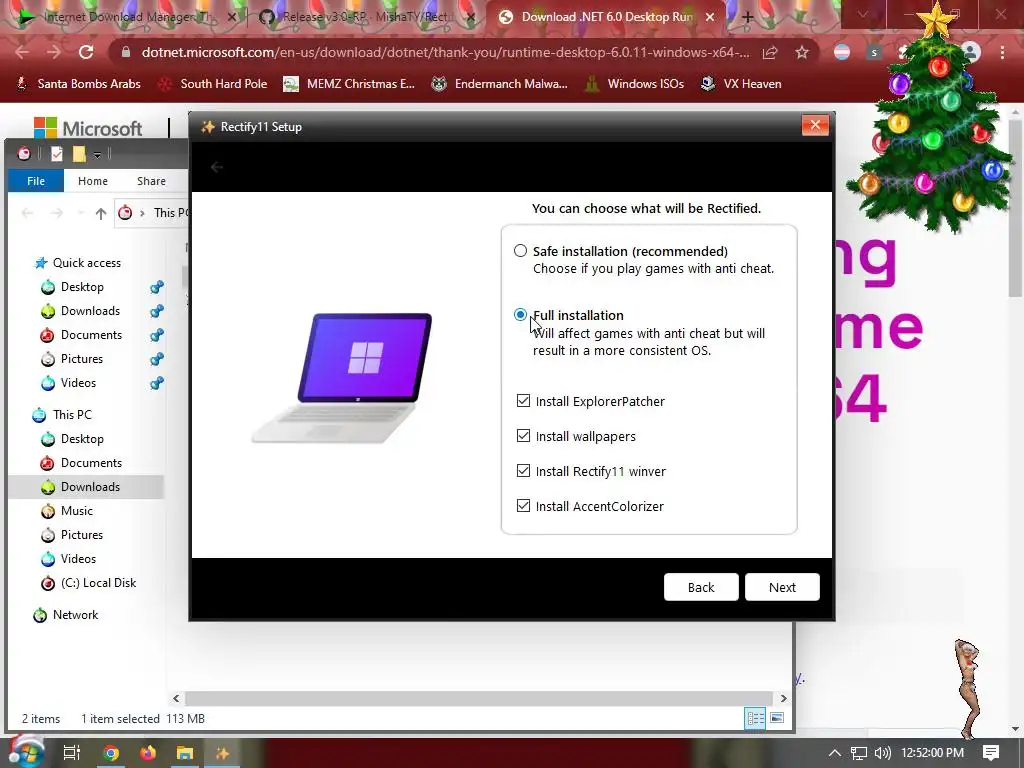Open VX Heaven bookmark
Screen dimensions: 1024x768
point(741,84)
